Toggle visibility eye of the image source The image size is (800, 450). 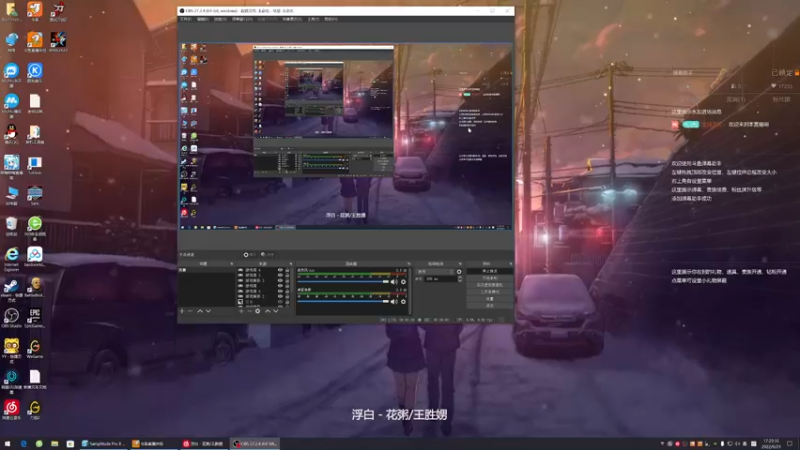pos(280,302)
